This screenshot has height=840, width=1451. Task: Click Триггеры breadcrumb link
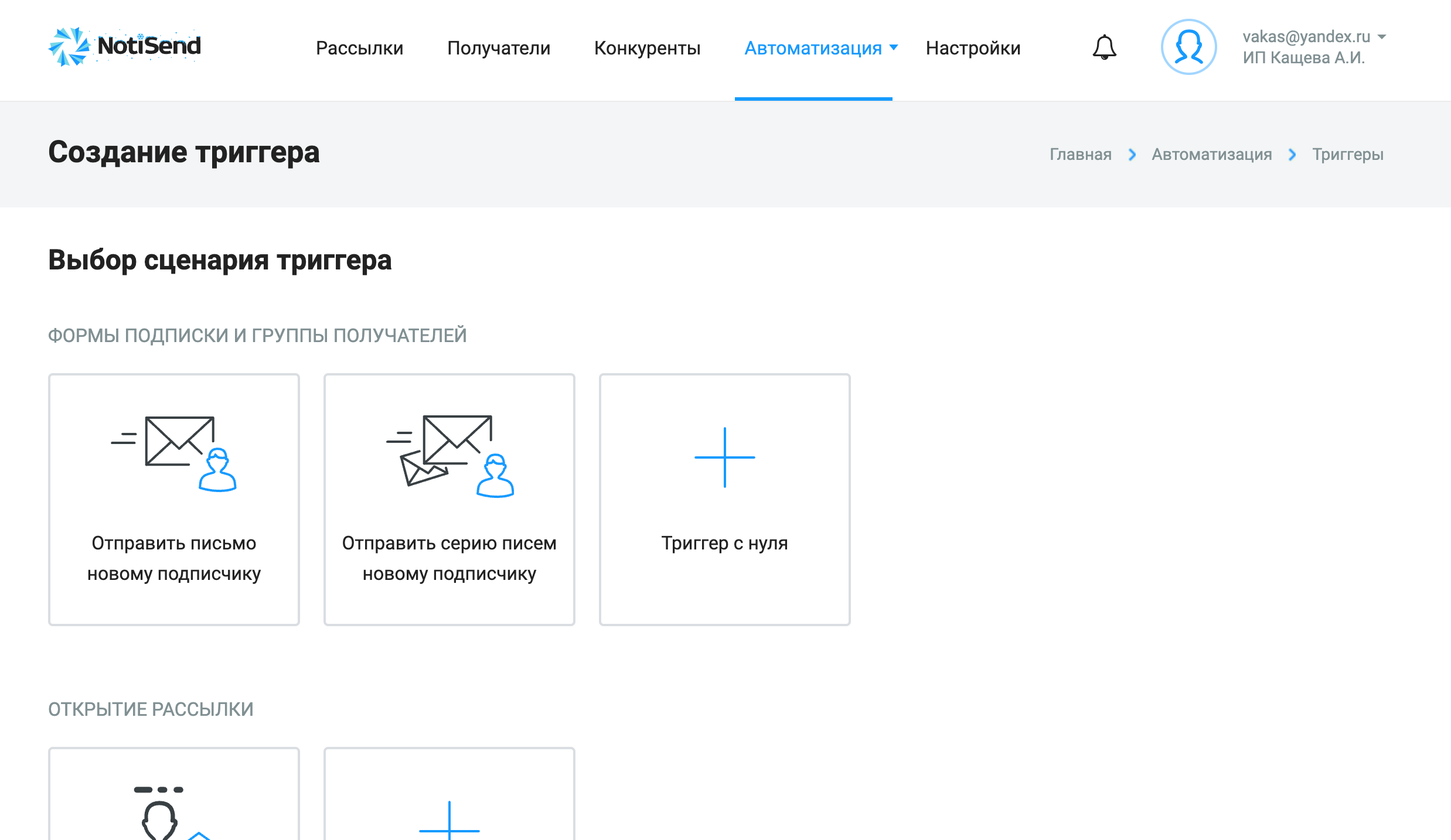click(x=1347, y=155)
